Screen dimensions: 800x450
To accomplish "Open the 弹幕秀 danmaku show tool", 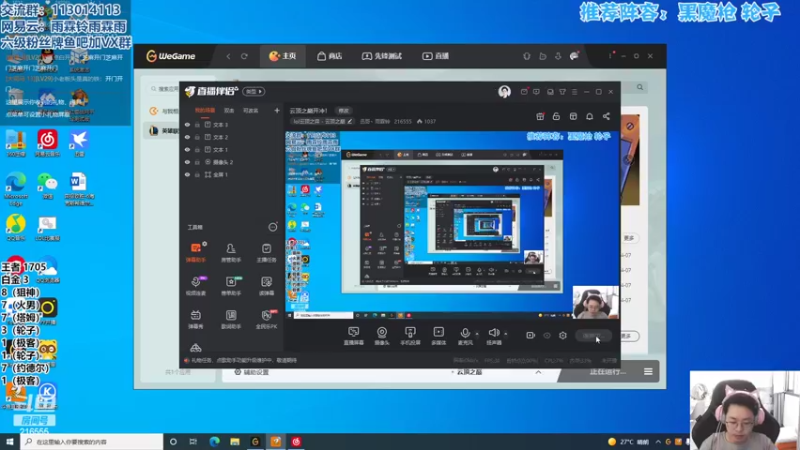I will pos(196,319).
